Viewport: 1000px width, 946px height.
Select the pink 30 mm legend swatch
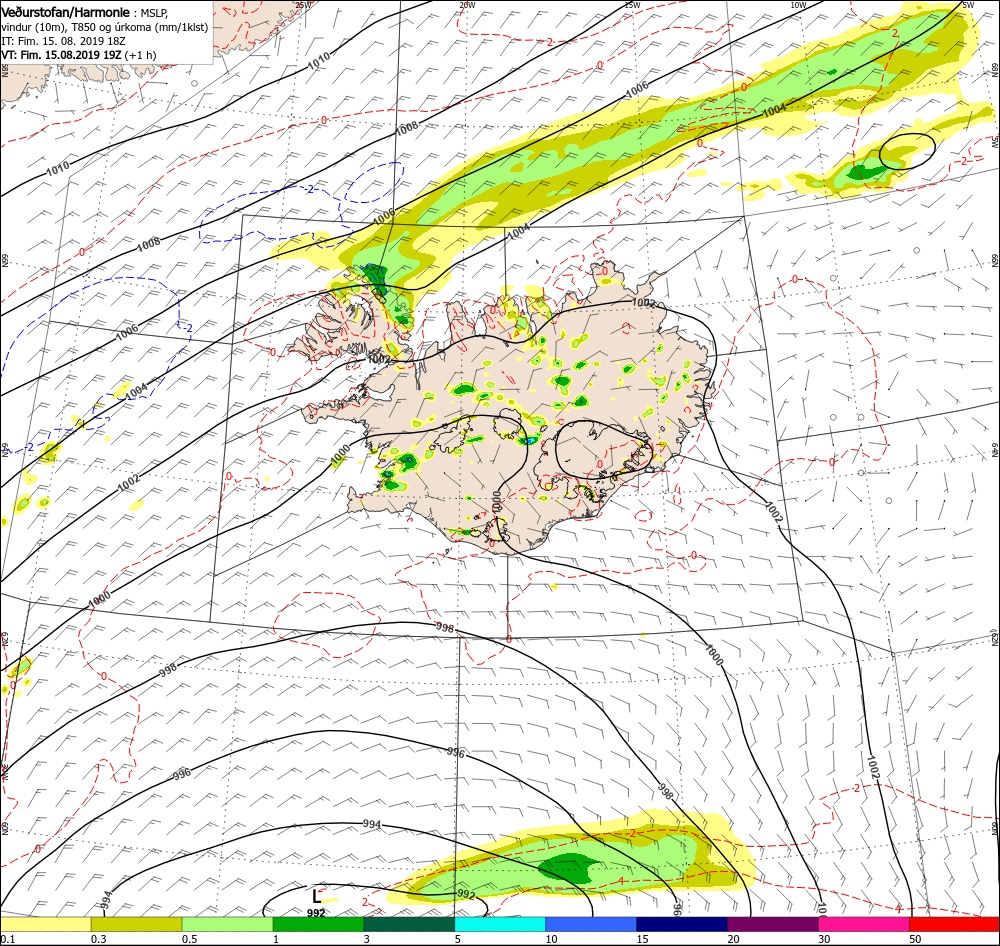click(x=864, y=925)
